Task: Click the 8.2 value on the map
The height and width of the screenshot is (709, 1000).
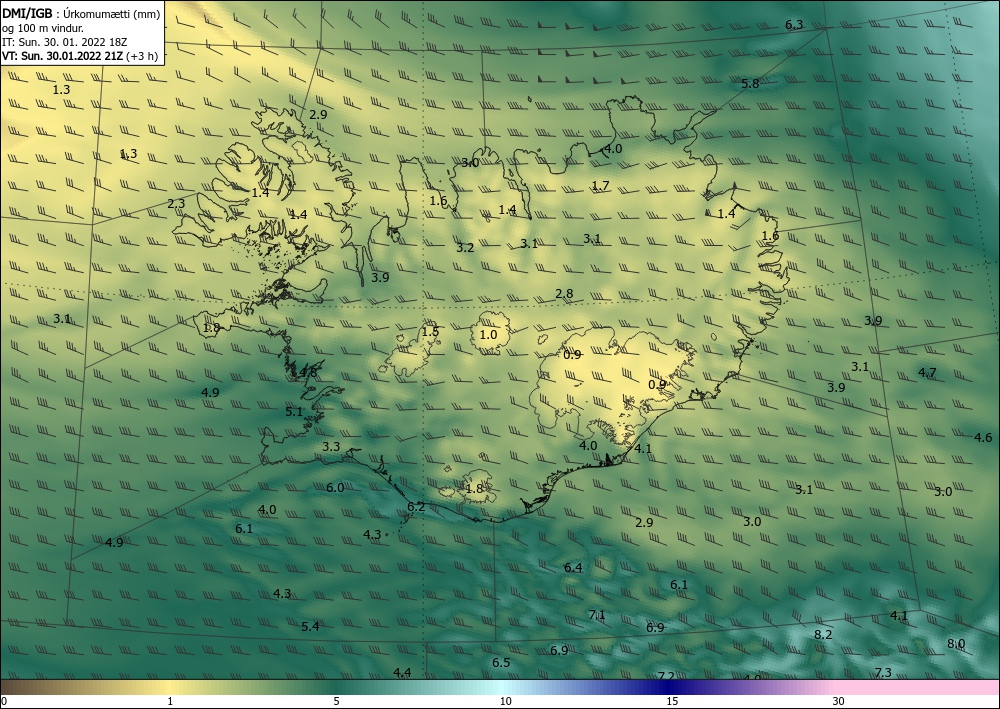Action: pos(823,634)
